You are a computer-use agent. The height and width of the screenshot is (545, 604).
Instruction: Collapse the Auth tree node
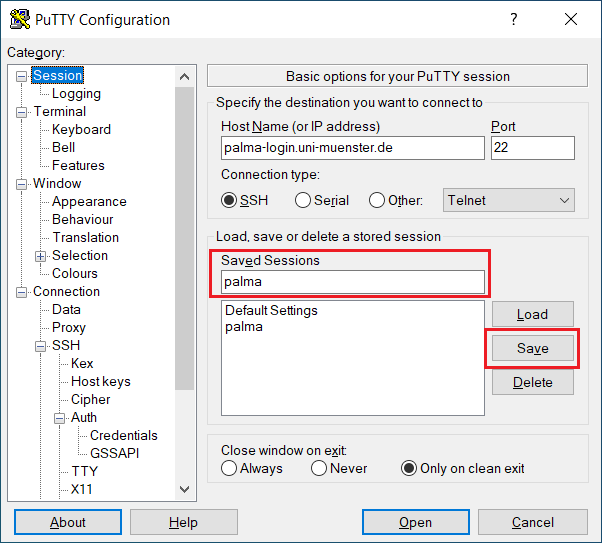click(x=59, y=419)
